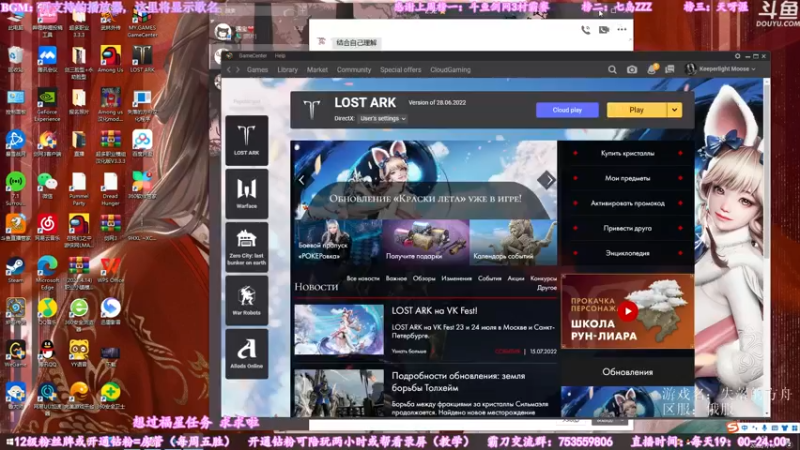800x450 pixels.
Task: Open the WPS Office desktop shortcut
Action: click(110, 269)
